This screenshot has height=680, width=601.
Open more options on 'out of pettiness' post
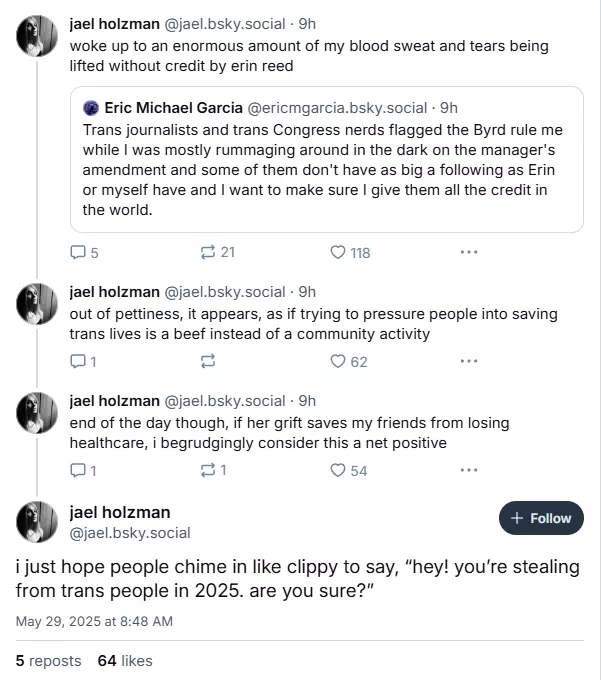(469, 361)
